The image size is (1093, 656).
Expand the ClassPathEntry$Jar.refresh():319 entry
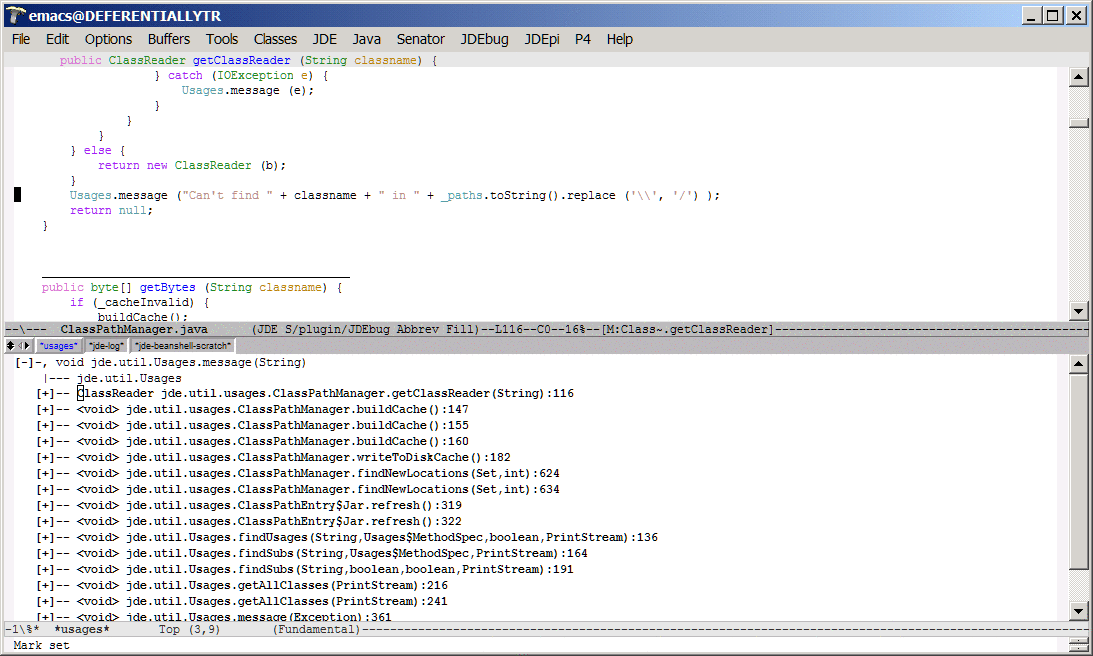45,506
